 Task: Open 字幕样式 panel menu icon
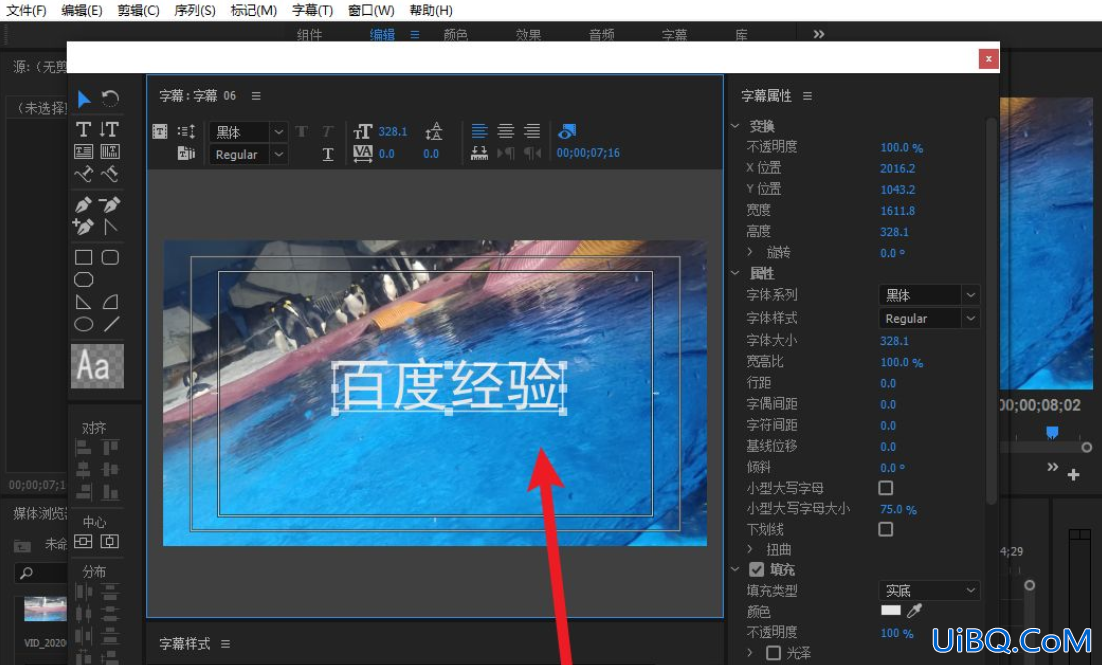click(226, 643)
